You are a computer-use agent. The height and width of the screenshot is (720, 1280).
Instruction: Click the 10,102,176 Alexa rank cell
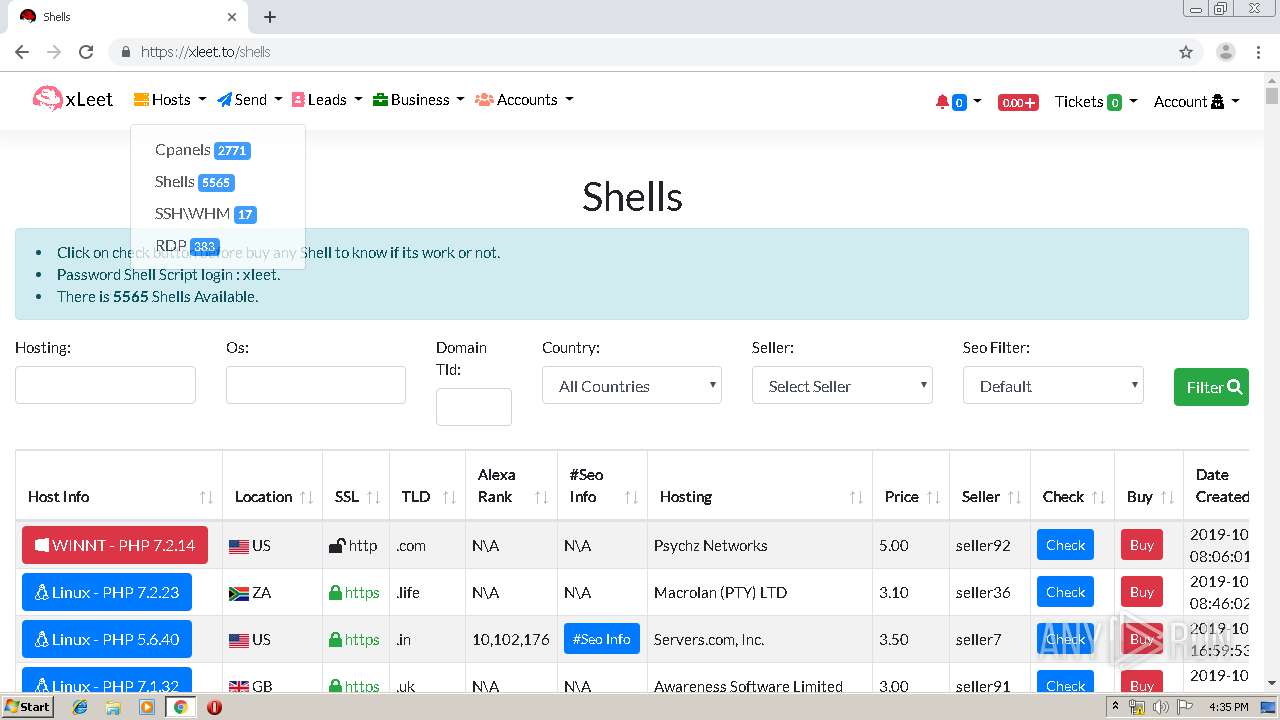(511, 639)
